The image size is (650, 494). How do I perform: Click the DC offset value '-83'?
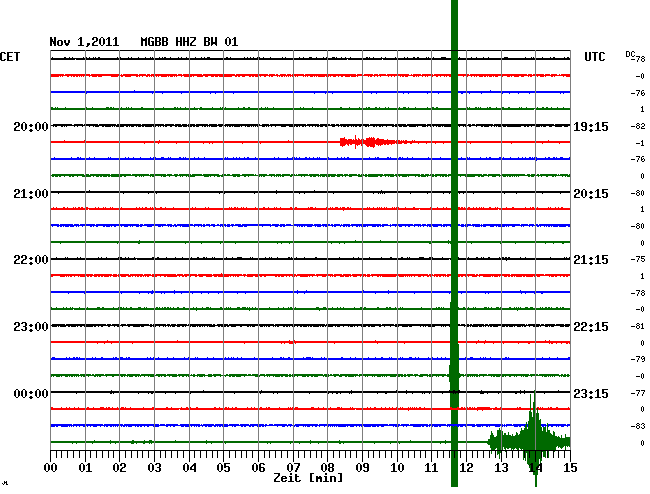(638, 426)
